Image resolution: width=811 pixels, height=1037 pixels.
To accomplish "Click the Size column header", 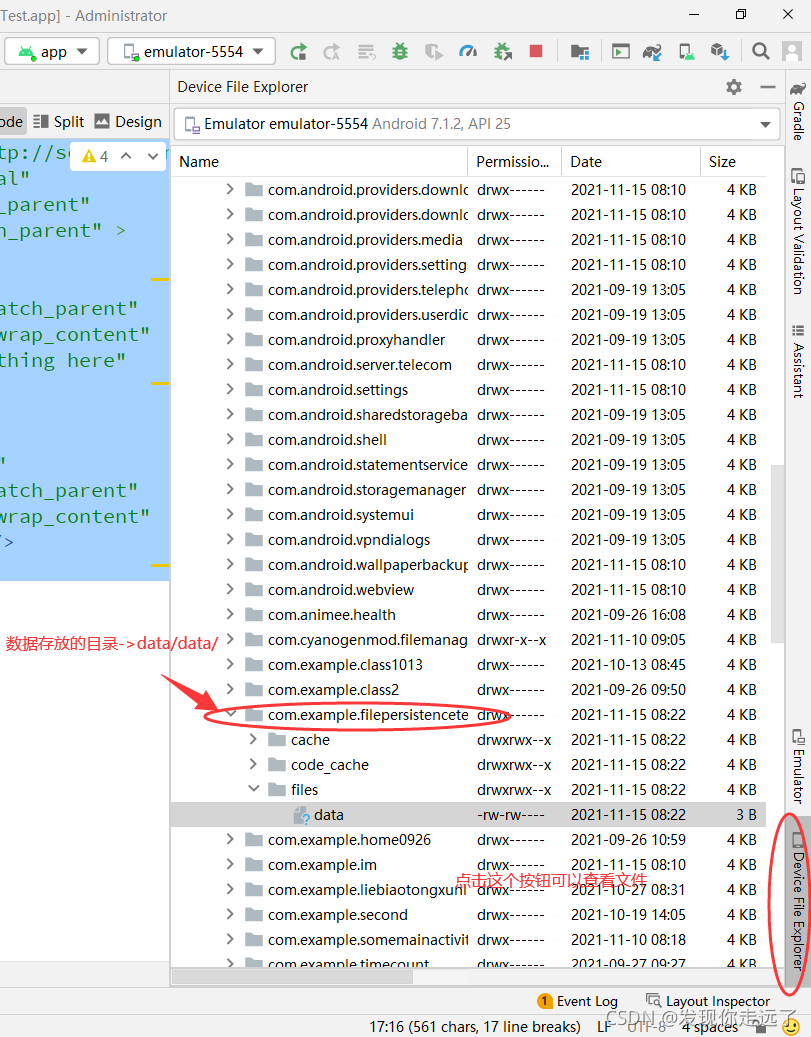I will coord(733,162).
